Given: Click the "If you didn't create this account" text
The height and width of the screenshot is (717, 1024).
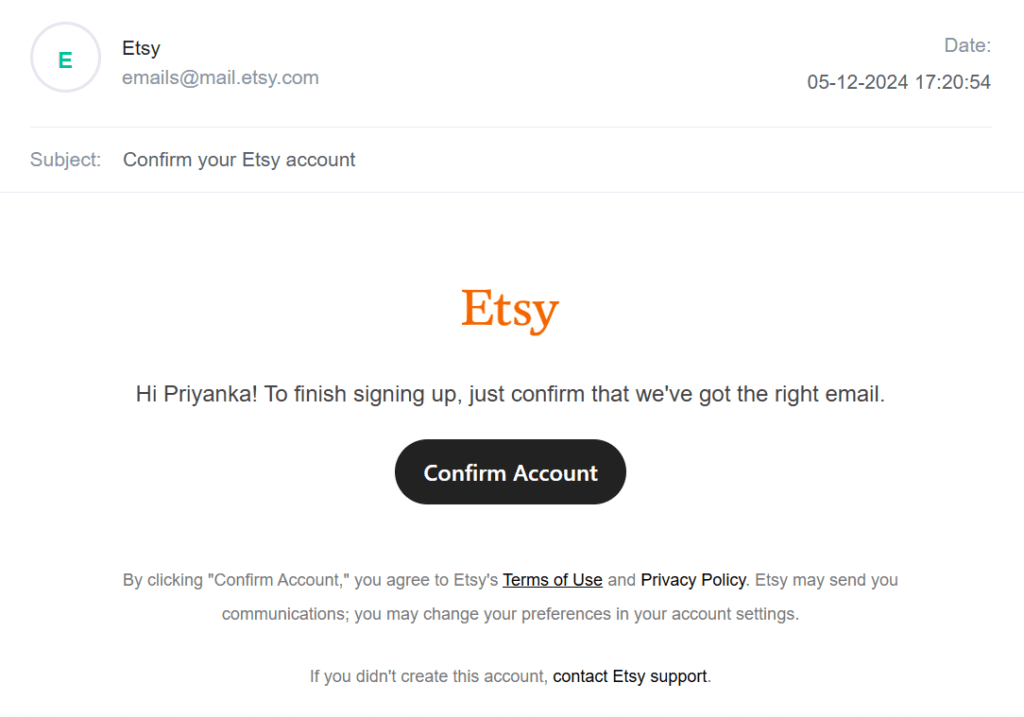Looking at the screenshot, I should tap(428, 676).
